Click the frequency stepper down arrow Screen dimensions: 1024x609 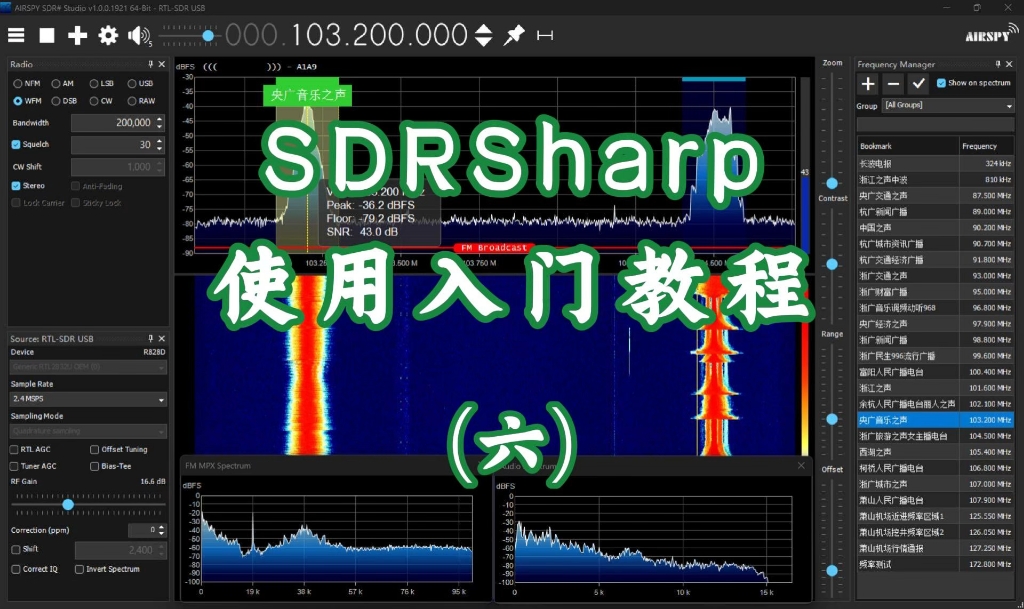coord(483,42)
